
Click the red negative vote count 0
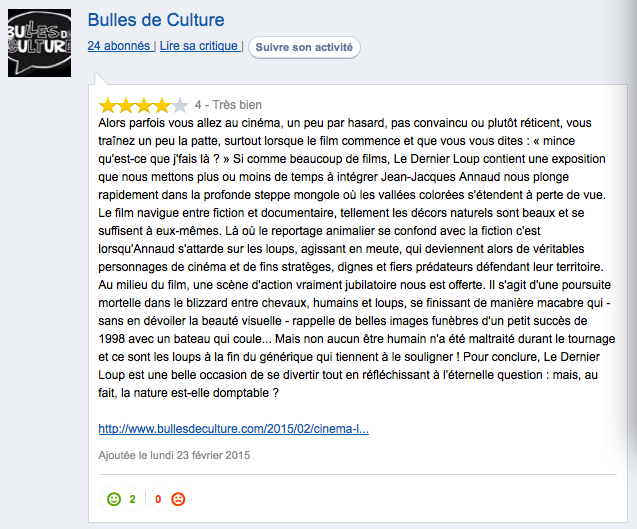click(x=158, y=498)
